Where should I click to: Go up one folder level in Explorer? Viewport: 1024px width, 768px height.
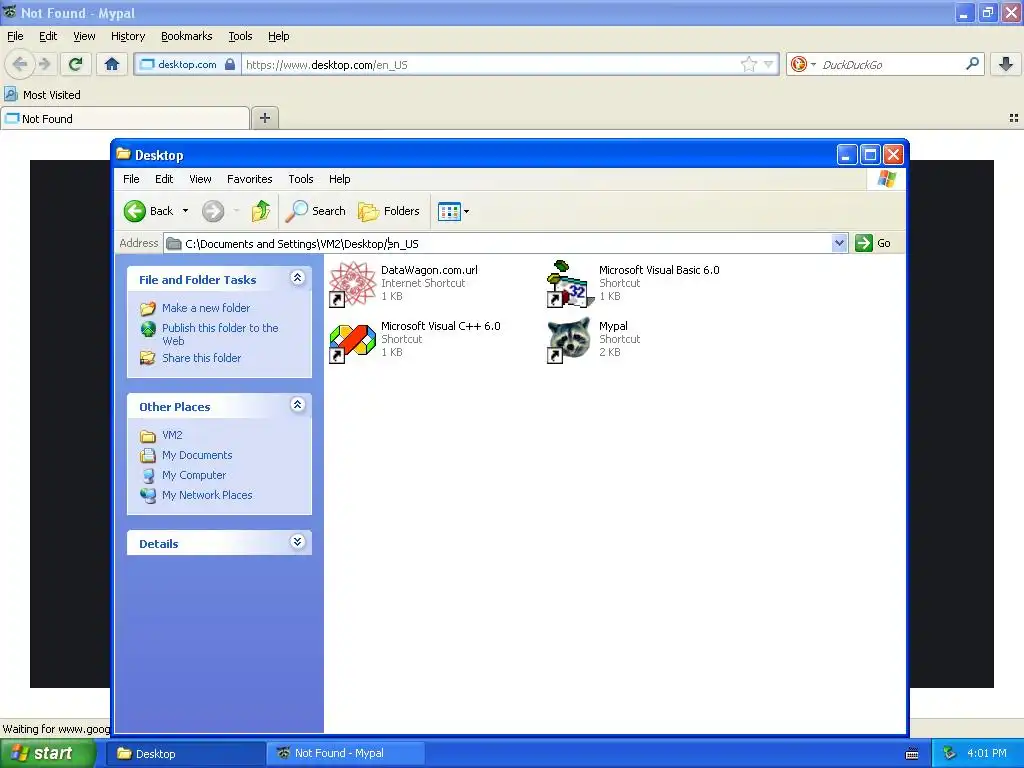[x=261, y=211]
